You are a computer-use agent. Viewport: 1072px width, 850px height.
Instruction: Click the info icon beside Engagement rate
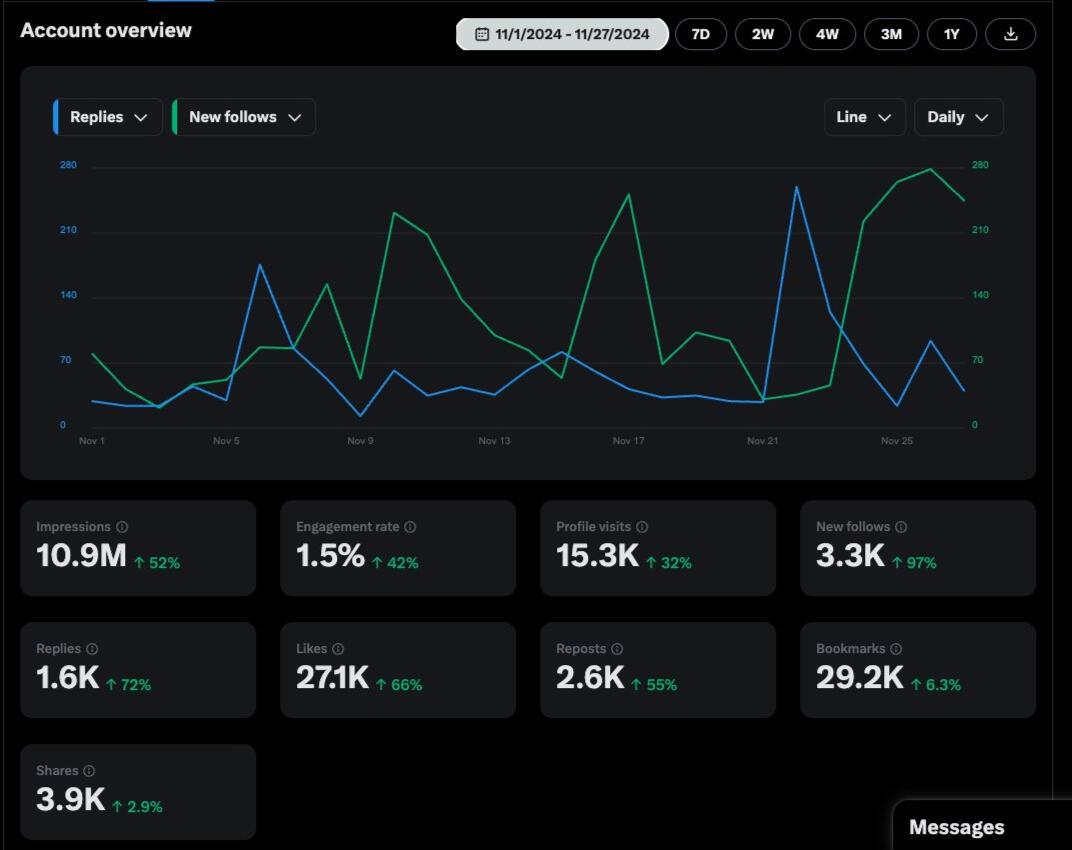[410, 527]
